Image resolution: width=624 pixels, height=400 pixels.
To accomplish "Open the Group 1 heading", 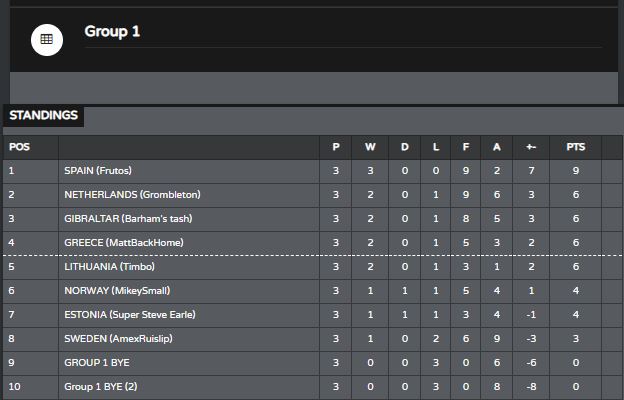I will coord(112,31).
